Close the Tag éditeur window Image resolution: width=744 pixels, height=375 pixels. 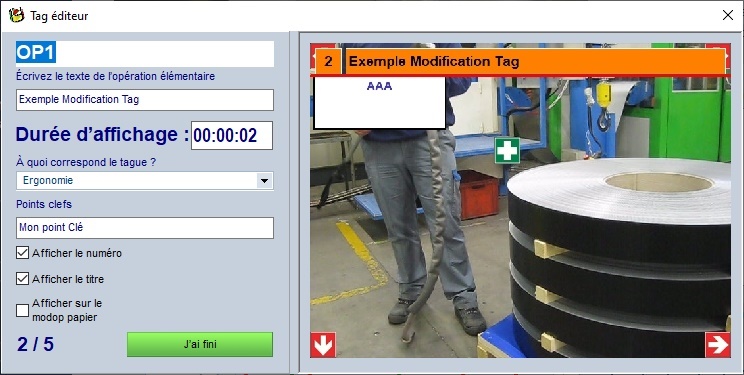point(727,15)
